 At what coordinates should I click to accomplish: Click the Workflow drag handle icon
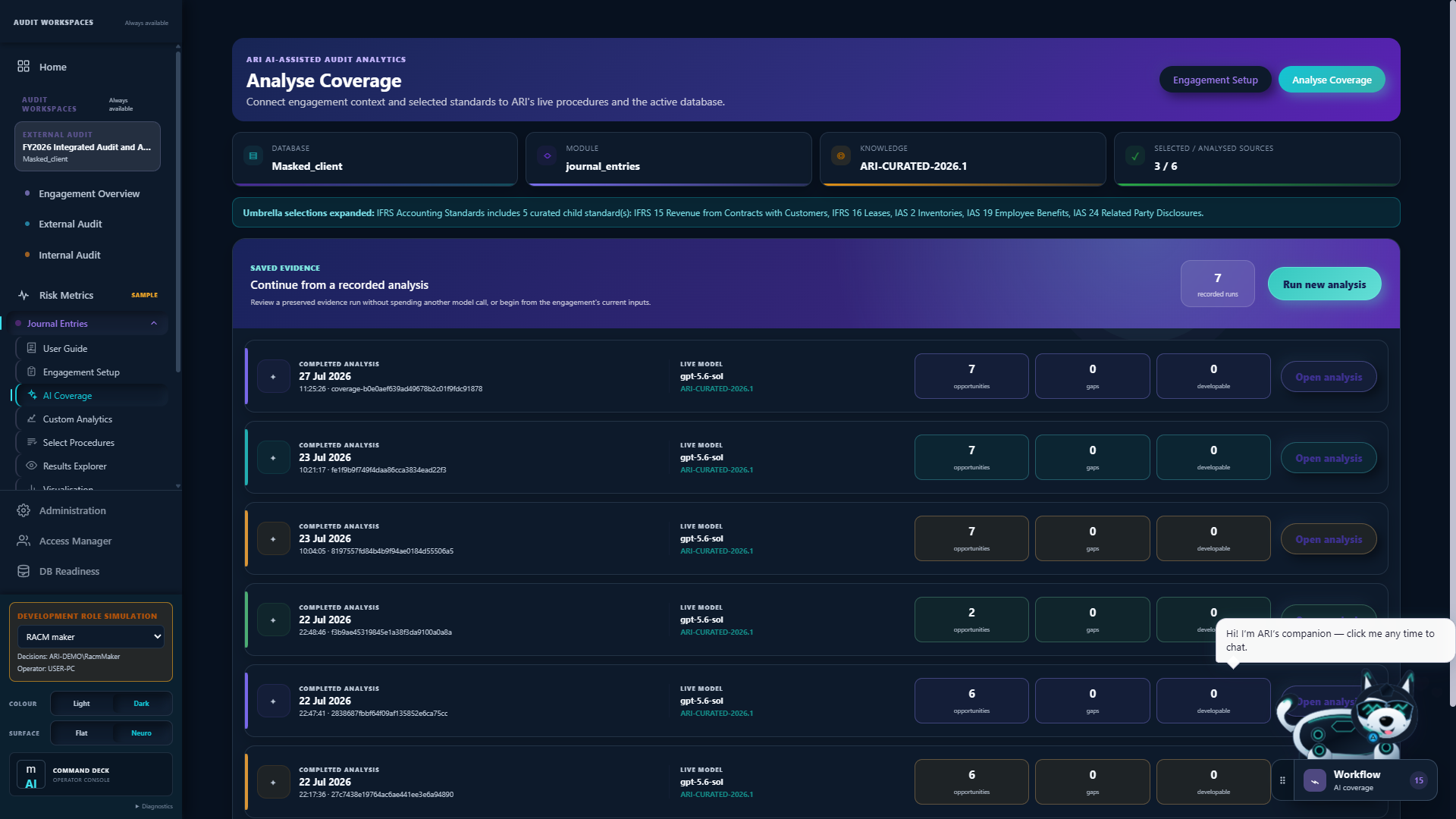(x=1282, y=780)
